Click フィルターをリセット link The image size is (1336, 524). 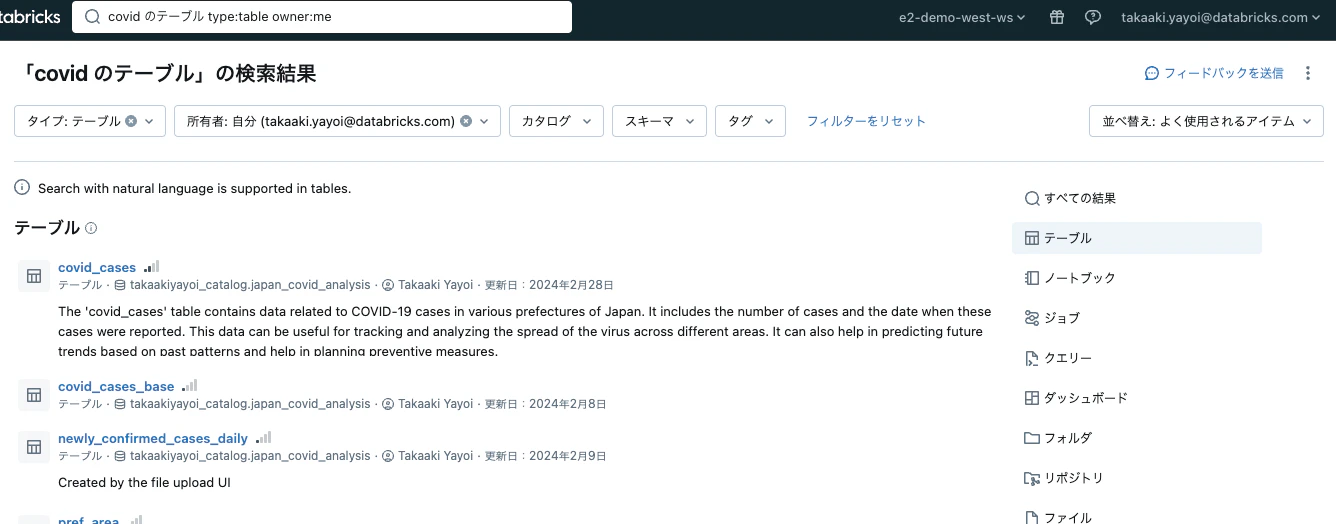(x=866, y=121)
